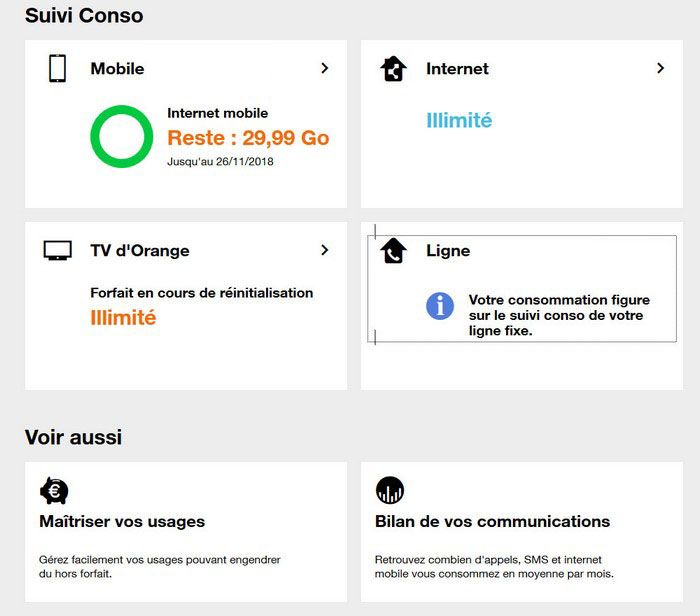Click the orange Illimité TV label
The width and height of the screenshot is (700, 616).
(x=123, y=318)
